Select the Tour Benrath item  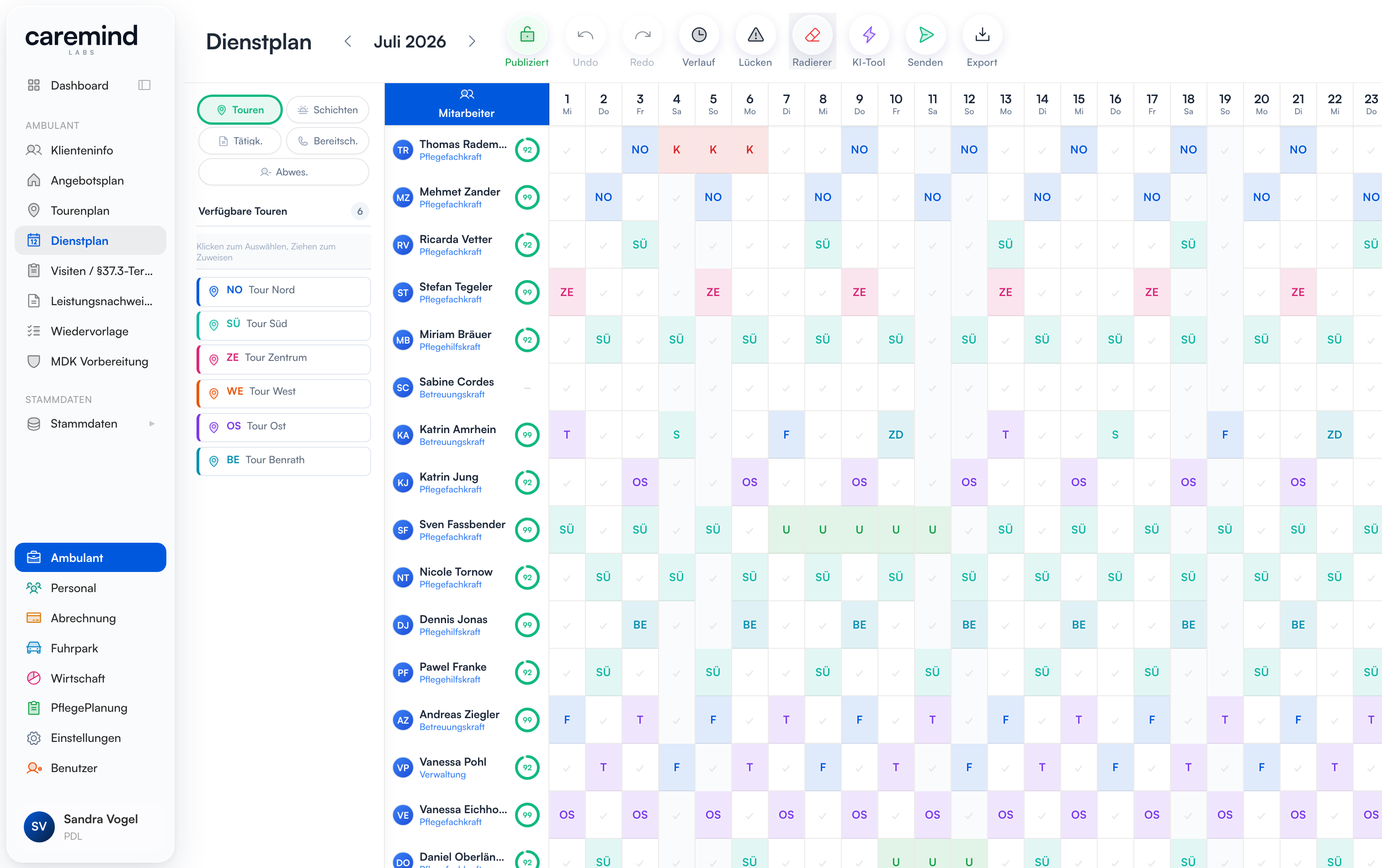tap(284, 460)
